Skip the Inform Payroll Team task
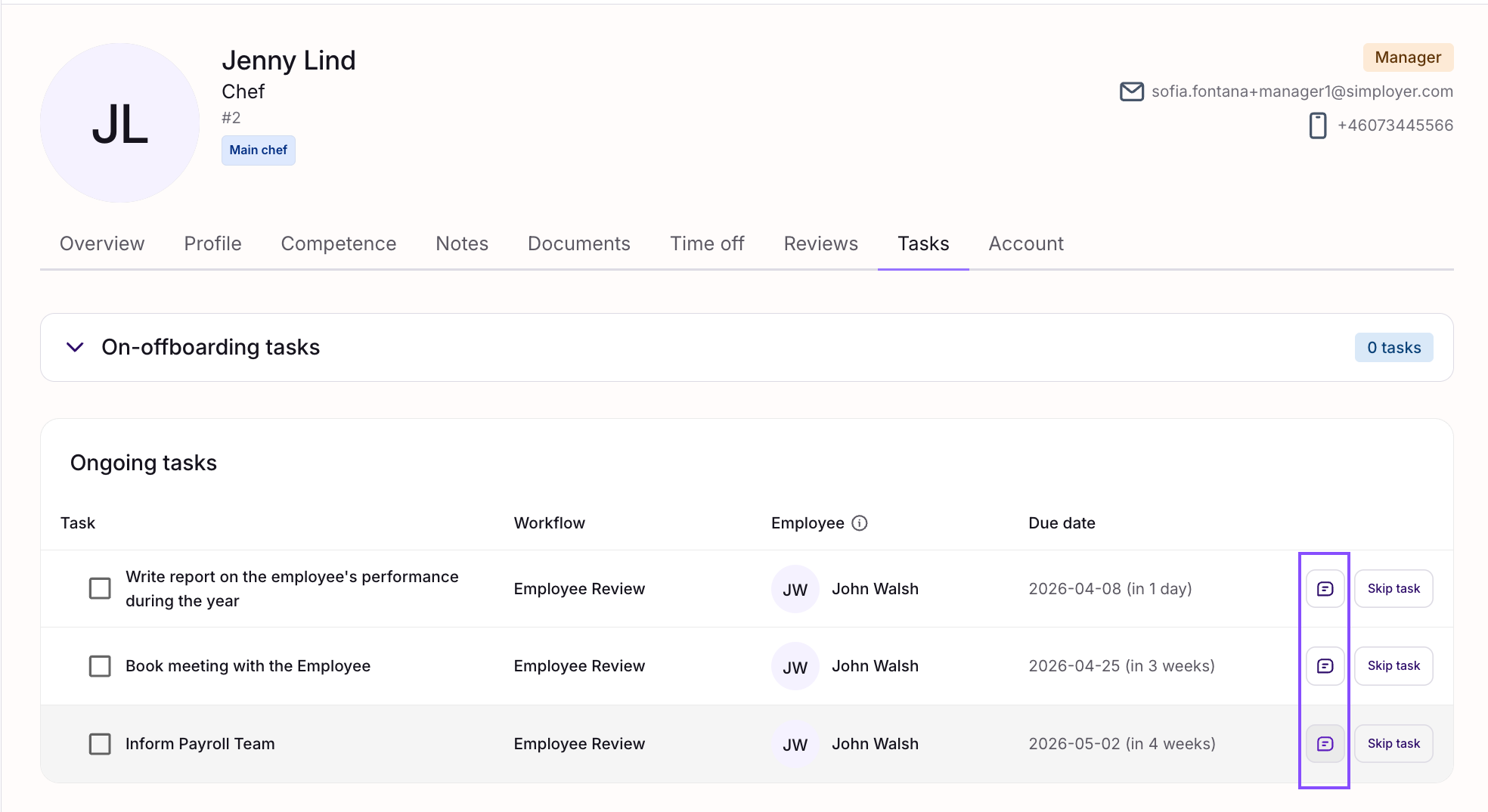The image size is (1488, 812). 1393,744
